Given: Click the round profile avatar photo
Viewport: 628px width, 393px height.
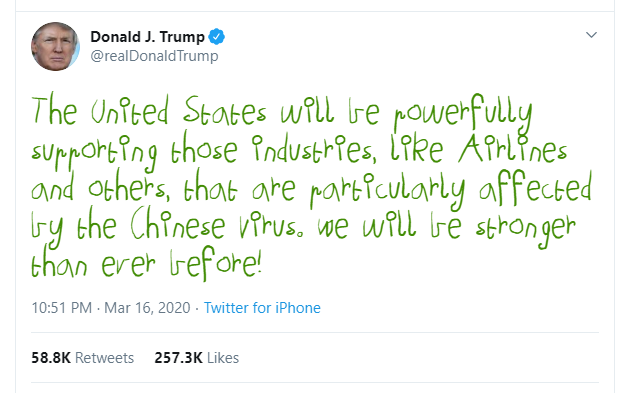Looking at the screenshot, I should tap(55, 46).
